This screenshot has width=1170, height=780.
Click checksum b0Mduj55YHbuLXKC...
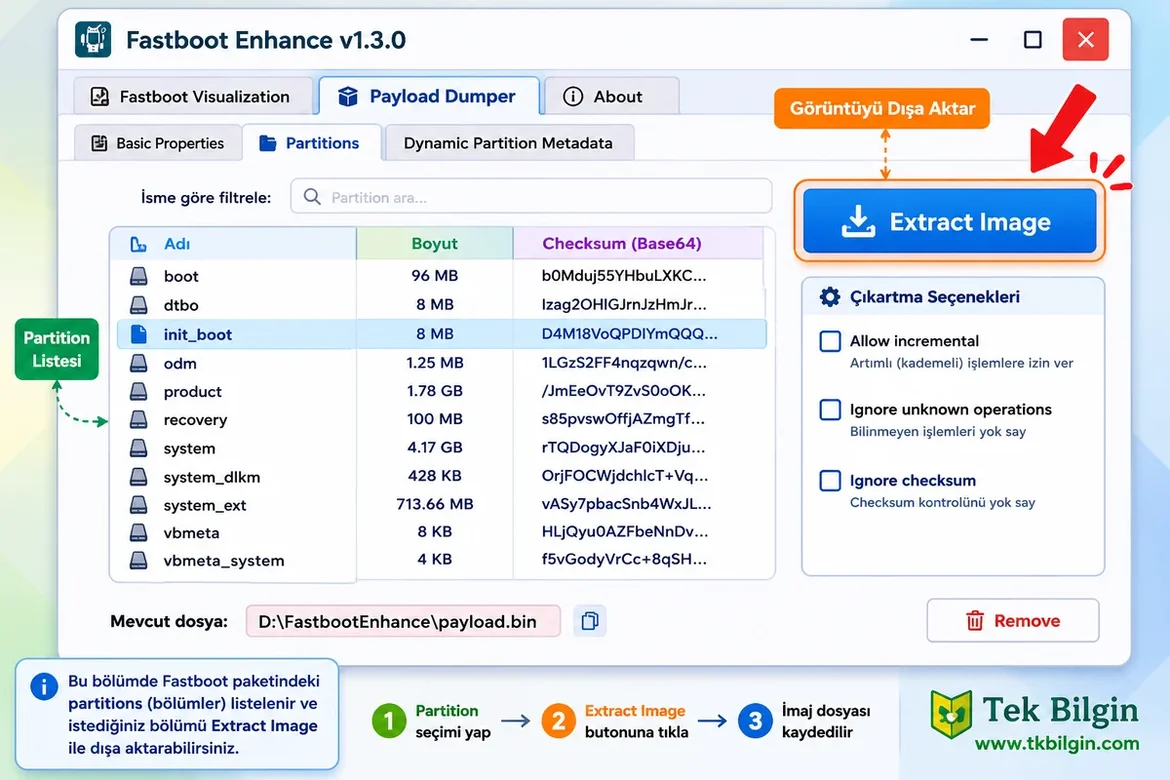(624, 275)
